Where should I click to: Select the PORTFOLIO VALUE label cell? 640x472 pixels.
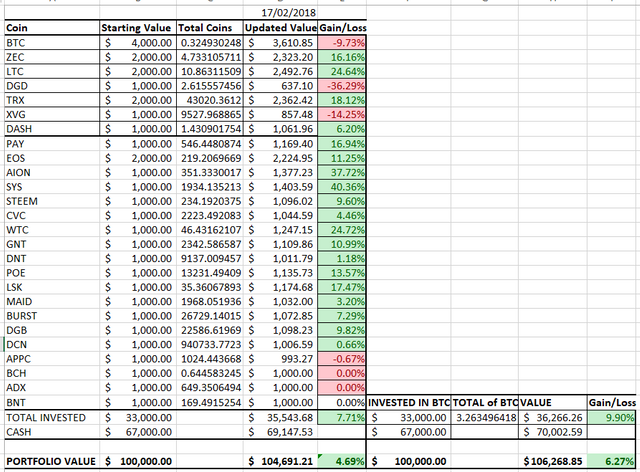pyautogui.click(x=52, y=461)
